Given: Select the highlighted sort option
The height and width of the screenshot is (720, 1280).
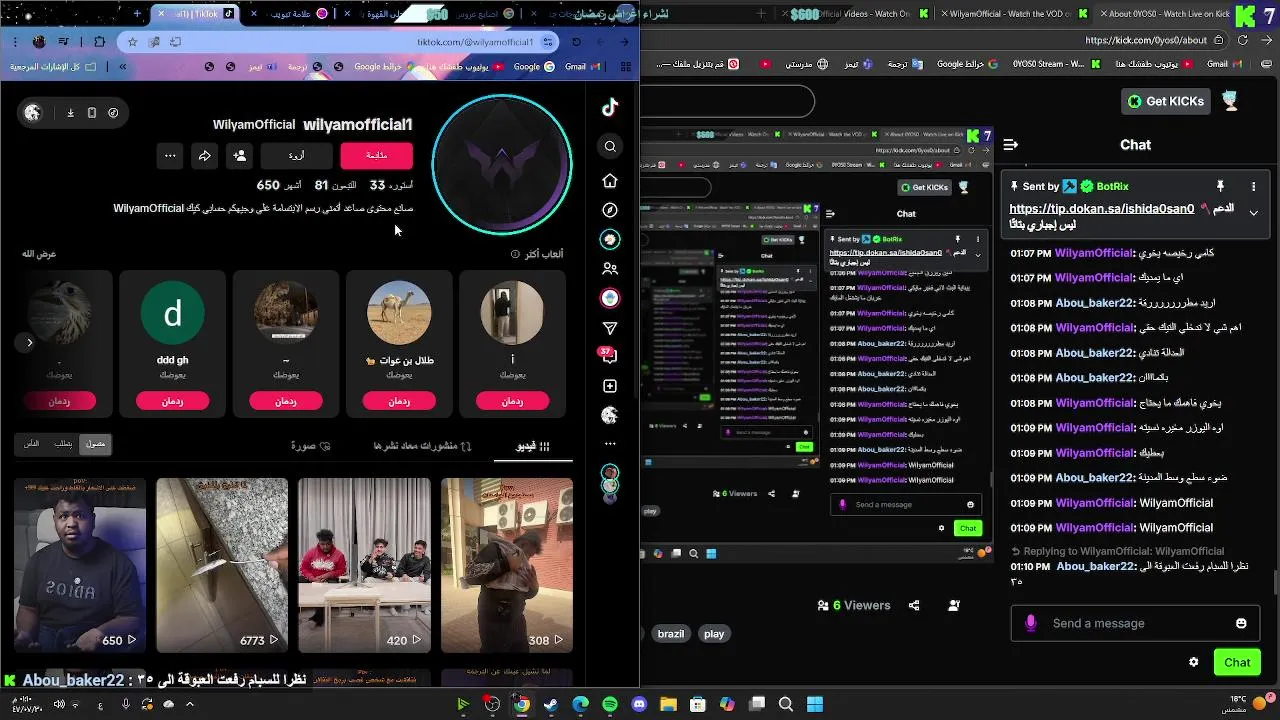Looking at the screenshot, I should (x=95, y=444).
